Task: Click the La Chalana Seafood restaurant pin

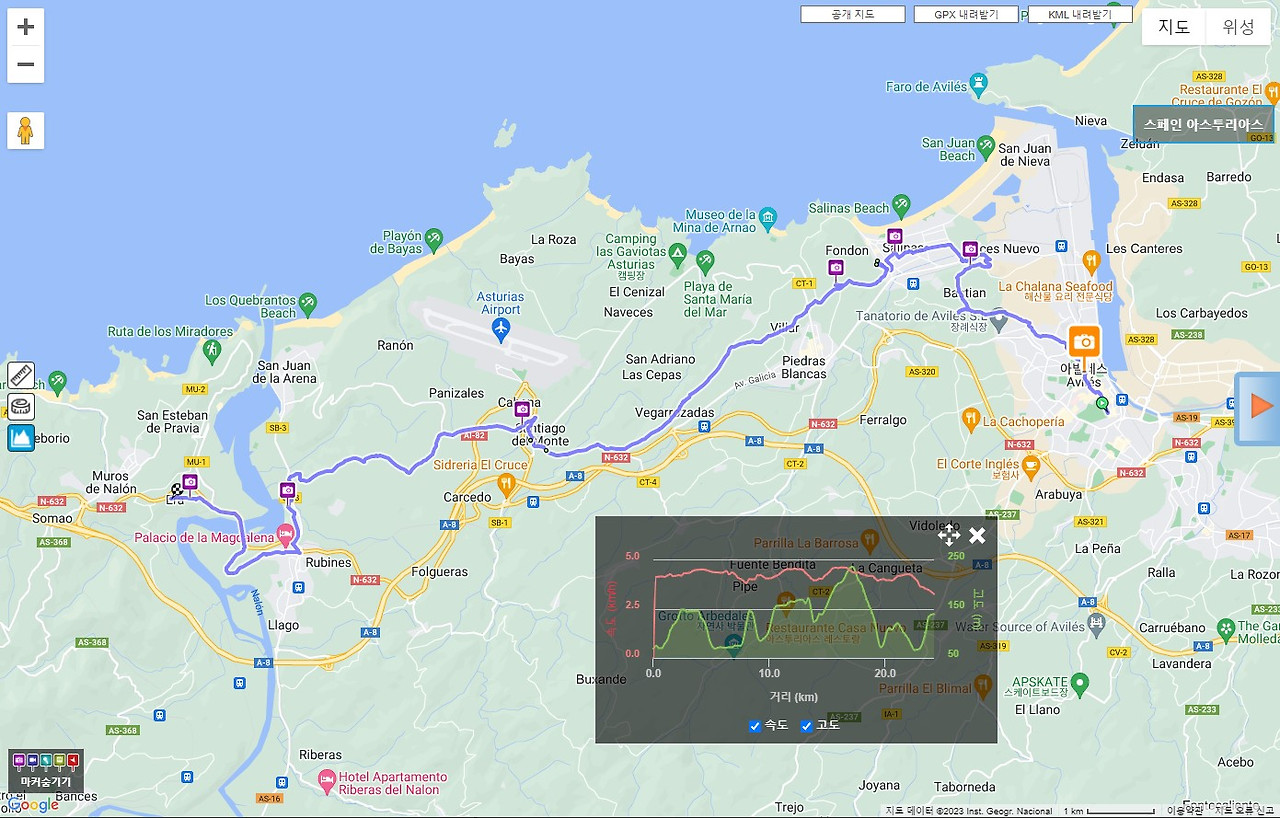Action: click(x=1091, y=262)
